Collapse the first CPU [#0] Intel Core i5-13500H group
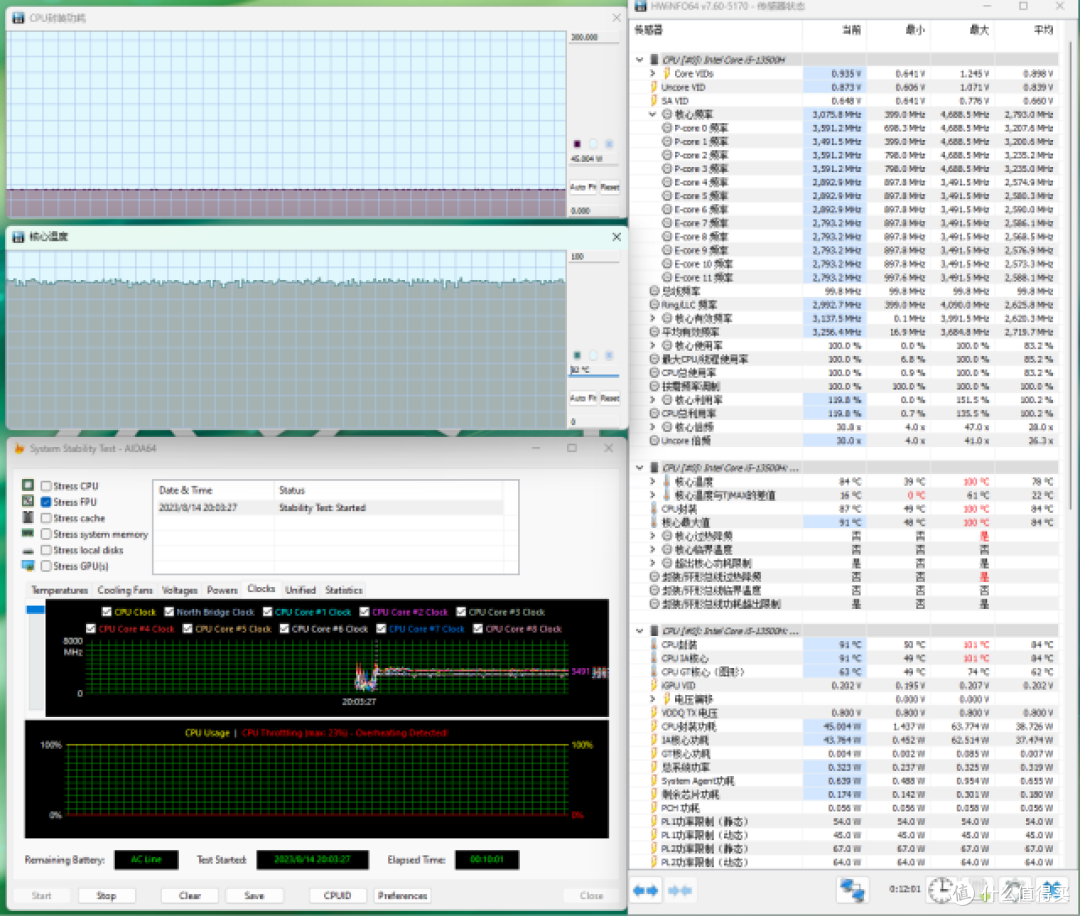The width and height of the screenshot is (1080, 916). pos(640,60)
